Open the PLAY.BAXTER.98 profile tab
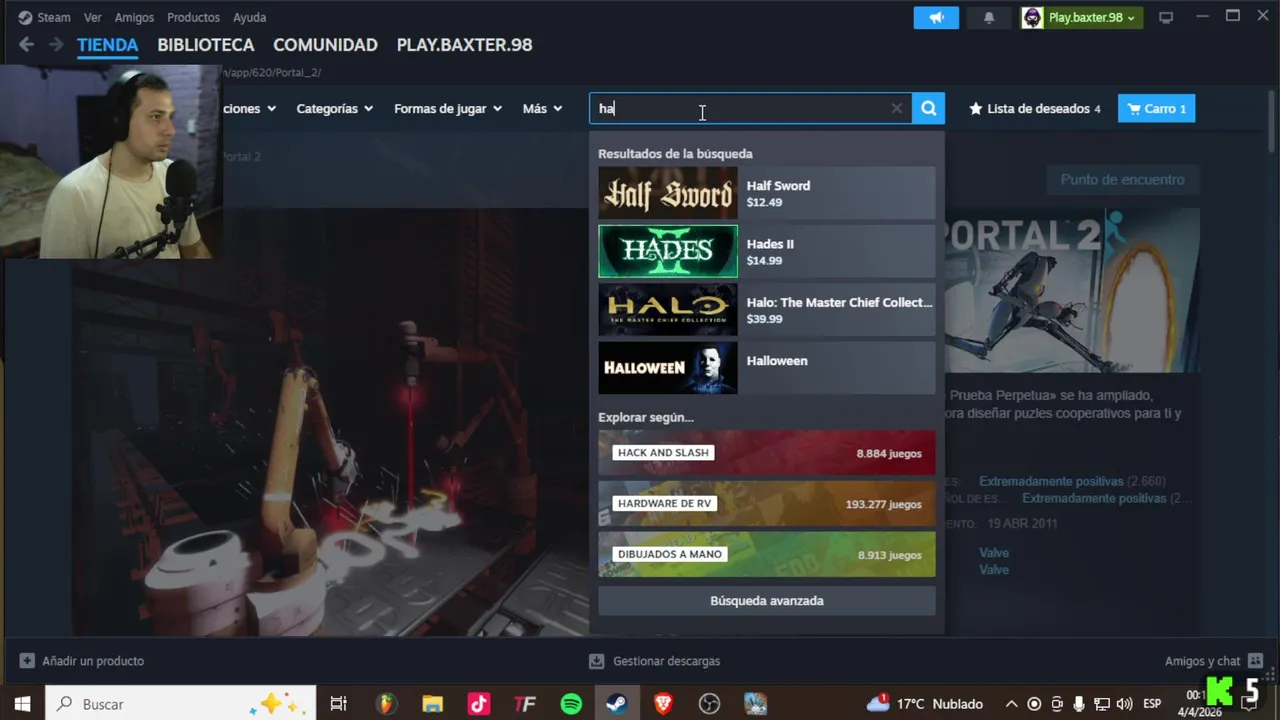Image resolution: width=1280 pixels, height=720 pixels. point(464,45)
